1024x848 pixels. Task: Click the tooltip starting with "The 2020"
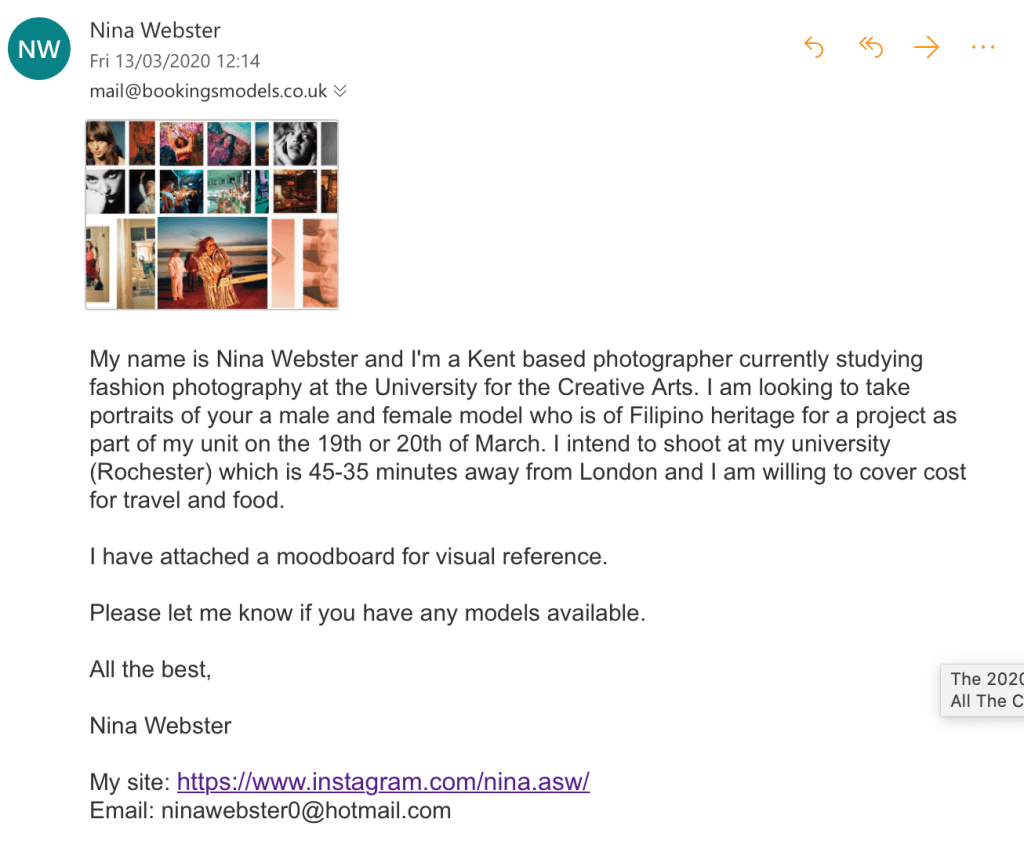point(985,690)
